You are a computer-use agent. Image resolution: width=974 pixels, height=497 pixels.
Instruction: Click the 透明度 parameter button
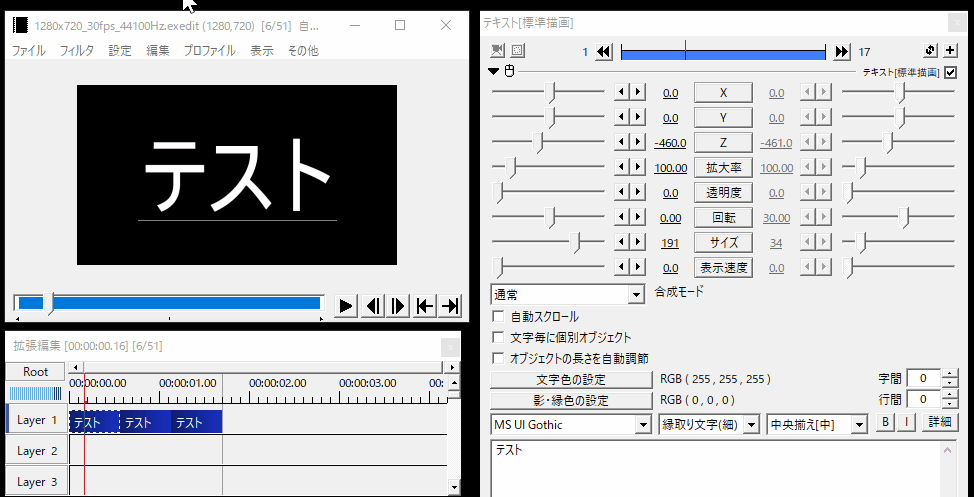[x=723, y=193]
